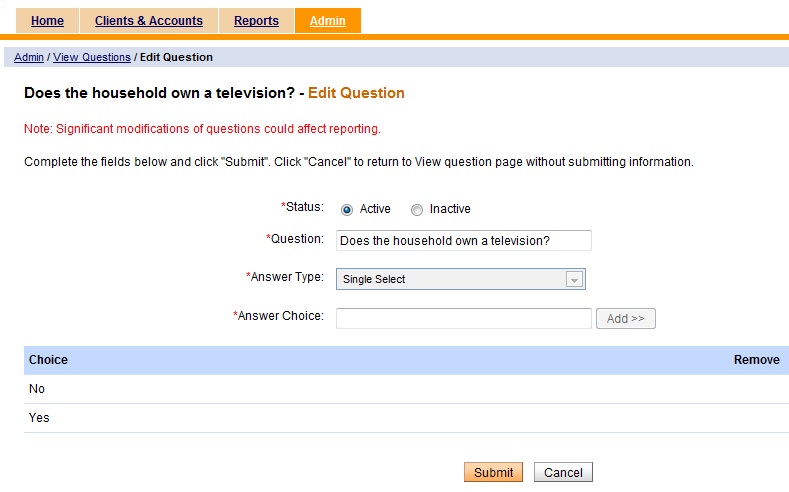Expand the Answer Type dropdown
The image size is (789, 492).
pyautogui.click(x=461, y=280)
